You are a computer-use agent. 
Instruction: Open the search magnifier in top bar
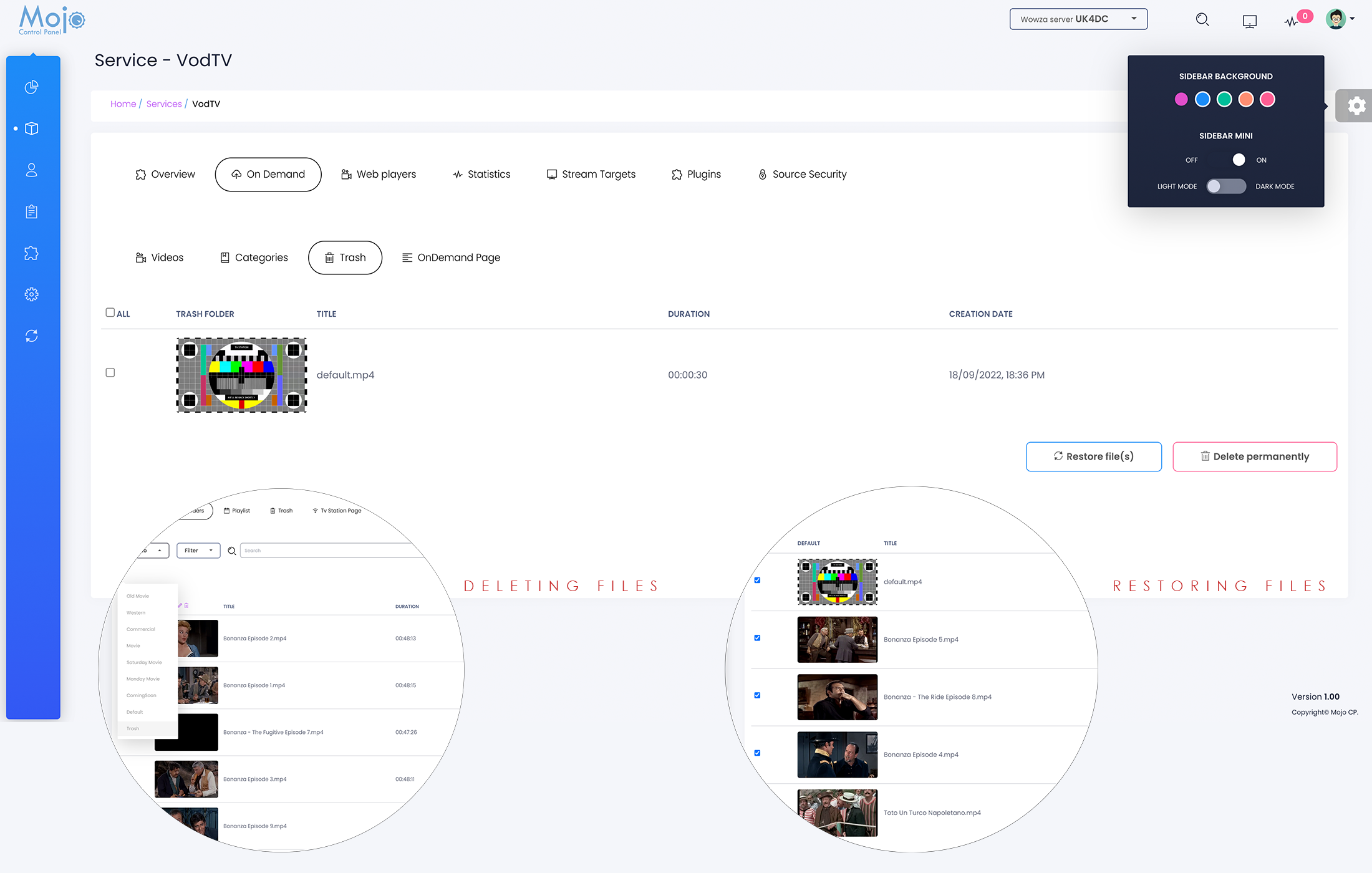[1202, 19]
